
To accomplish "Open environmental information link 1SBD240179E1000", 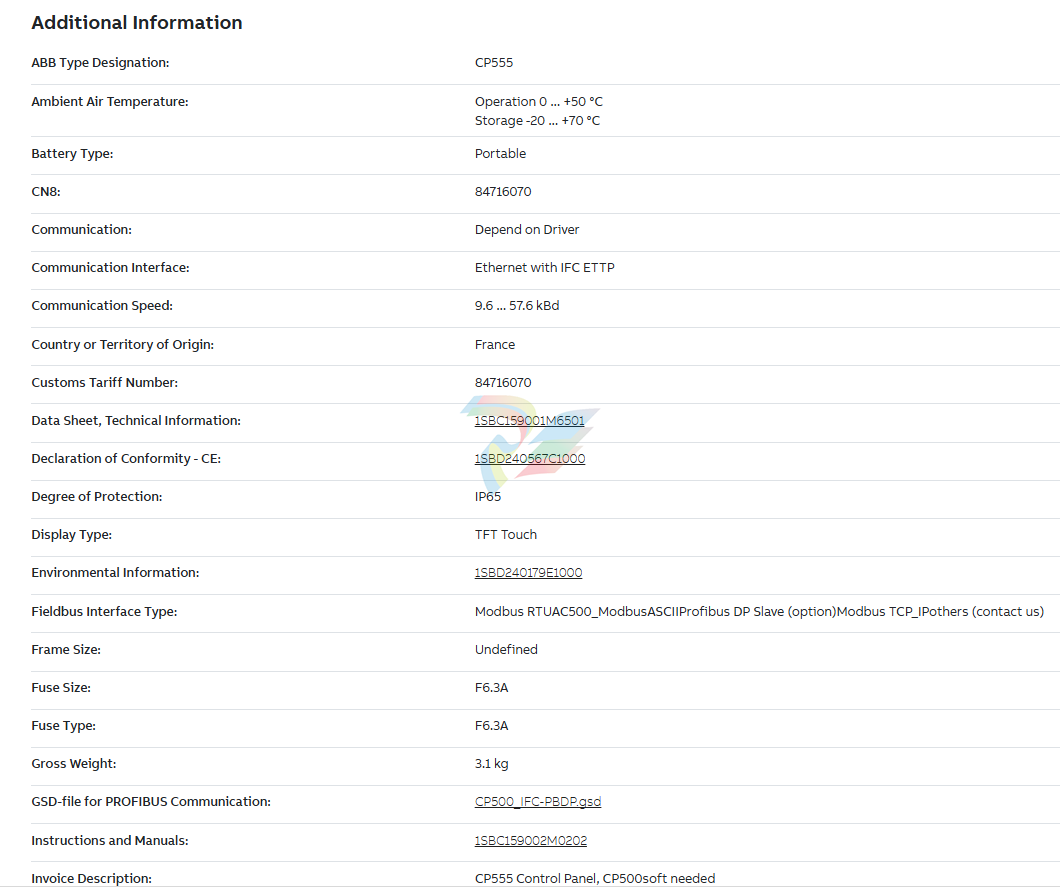I will 528,573.
